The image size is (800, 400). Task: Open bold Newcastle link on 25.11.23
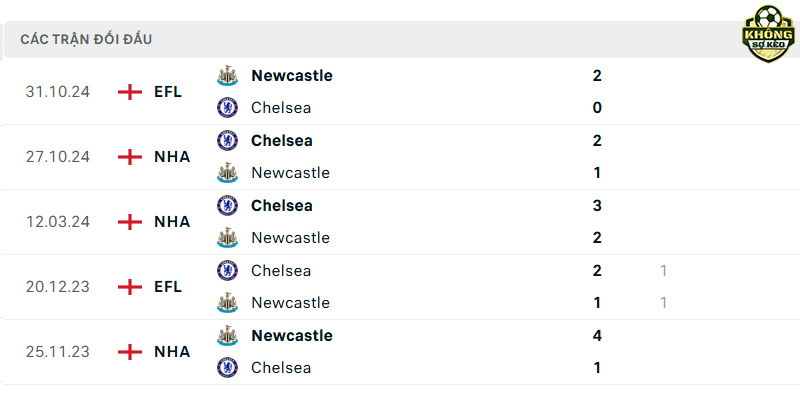pyautogui.click(x=292, y=335)
